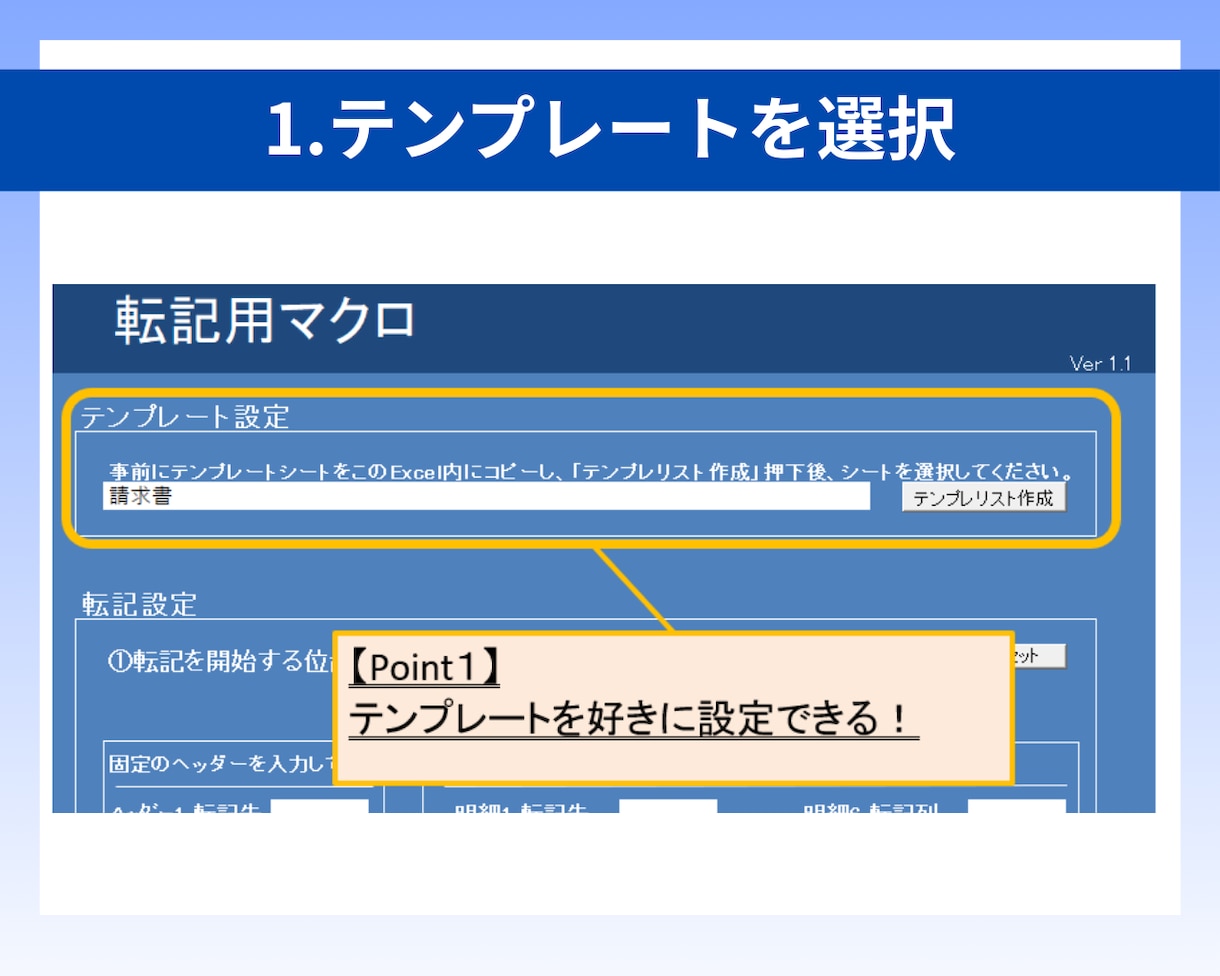Image resolution: width=1220 pixels, height=976 pixels.
Task: Select the 請求書 template input field
Action: point(486,496)
